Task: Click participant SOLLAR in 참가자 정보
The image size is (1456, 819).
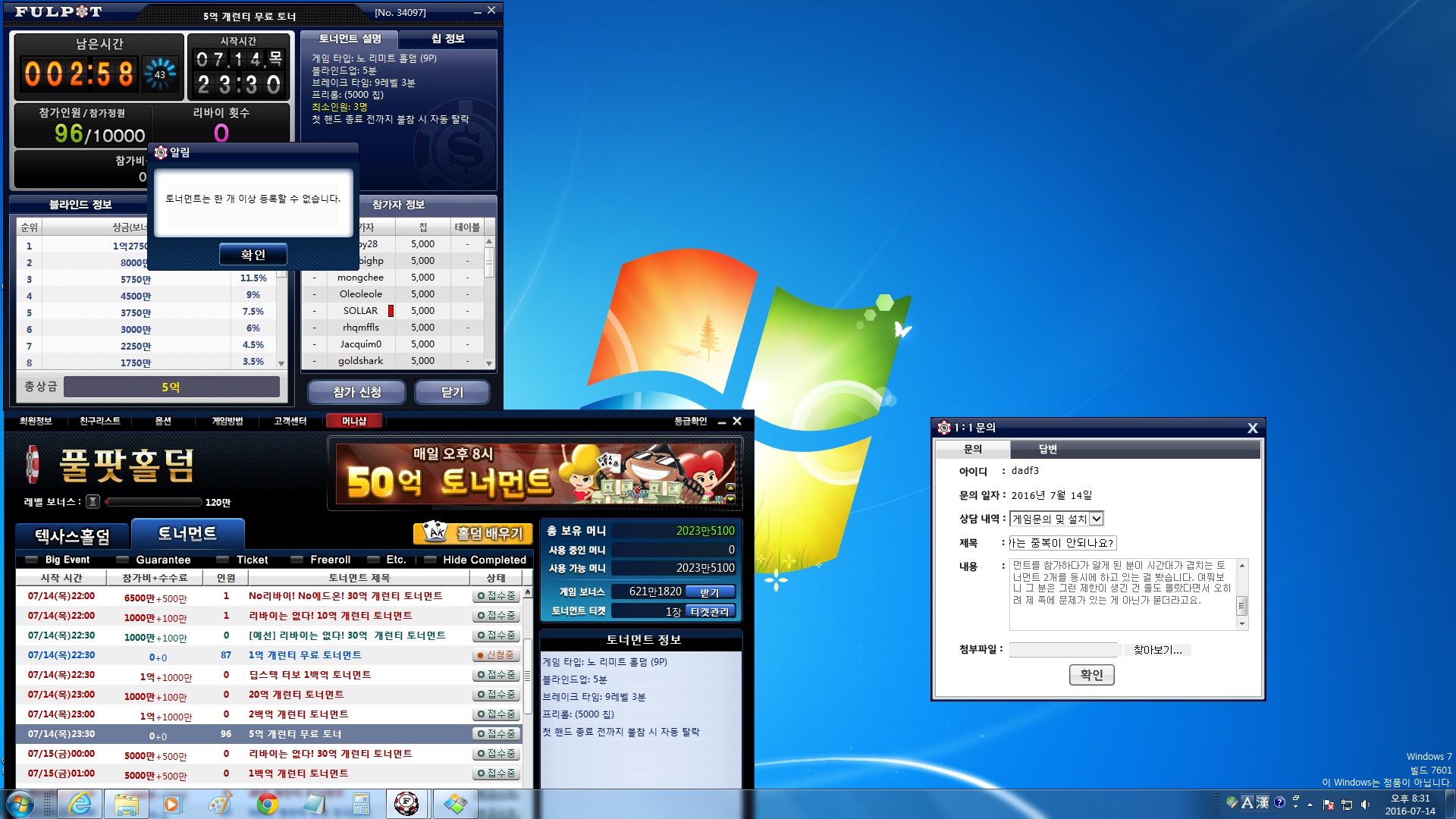Action: (360, 311)
